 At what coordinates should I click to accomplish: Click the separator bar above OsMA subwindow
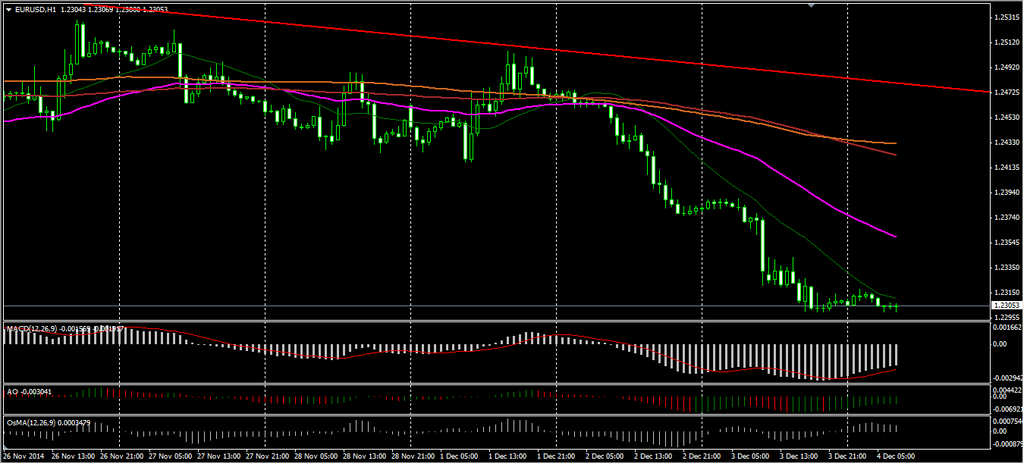[500, 415]
